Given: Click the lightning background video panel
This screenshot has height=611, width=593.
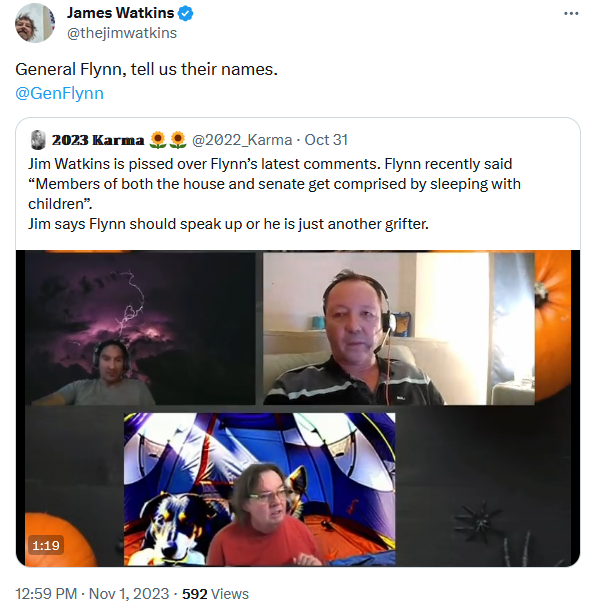Looking at the screenshot, I should tap(140, 328).
